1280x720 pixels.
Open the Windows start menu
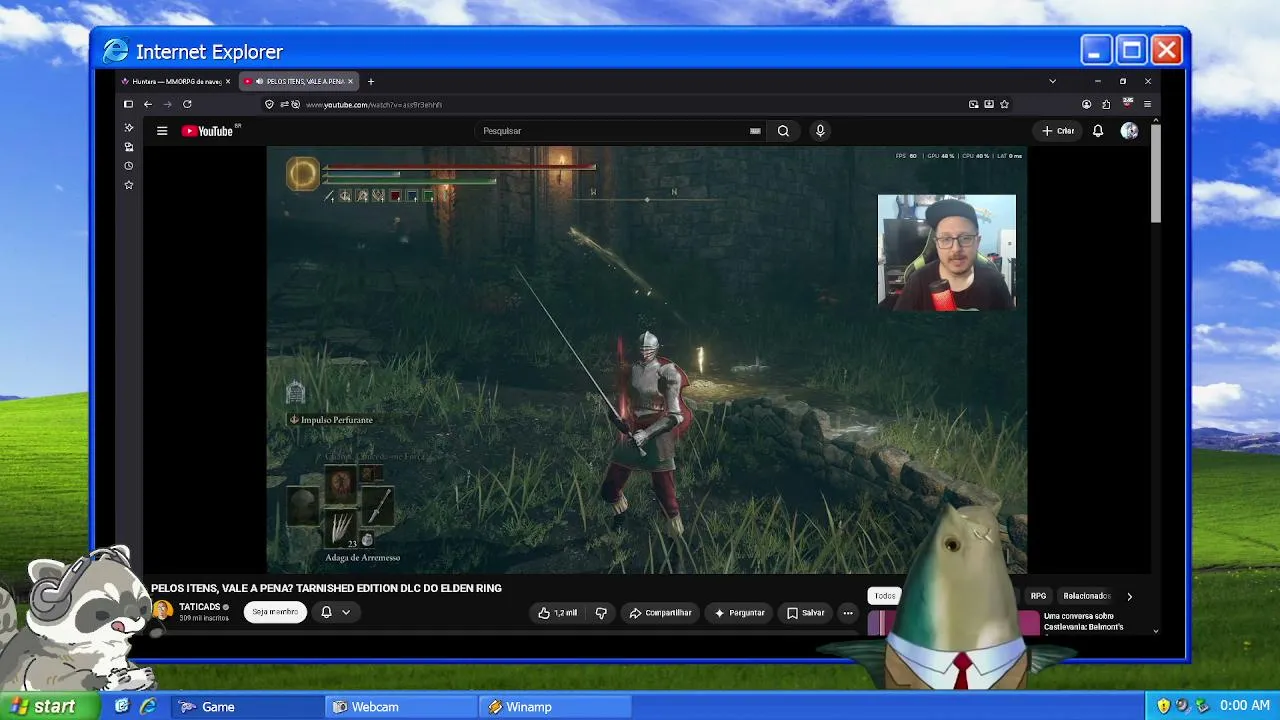point(49,706)
